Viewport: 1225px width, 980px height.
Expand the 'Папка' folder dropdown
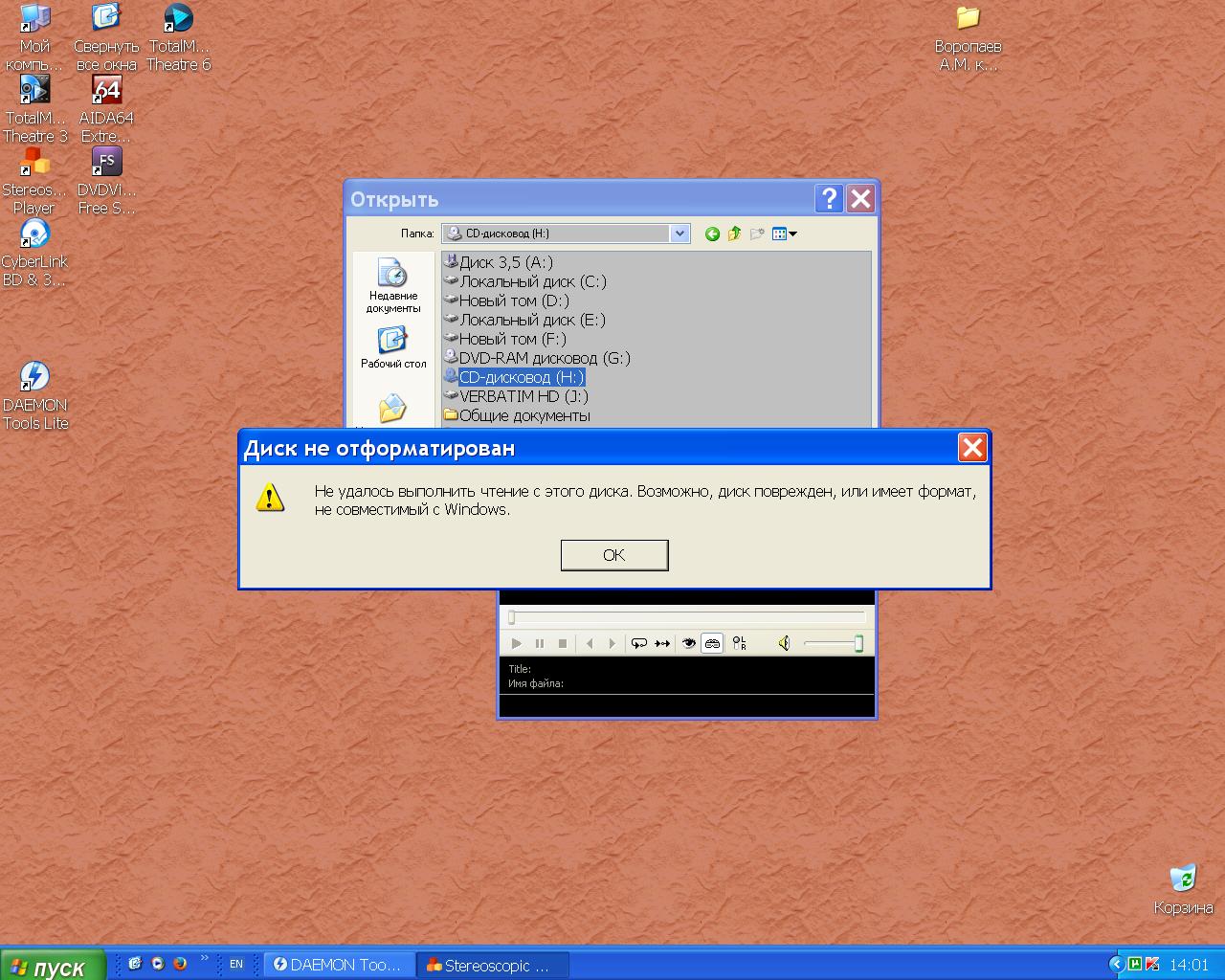[x=679, y=234]
